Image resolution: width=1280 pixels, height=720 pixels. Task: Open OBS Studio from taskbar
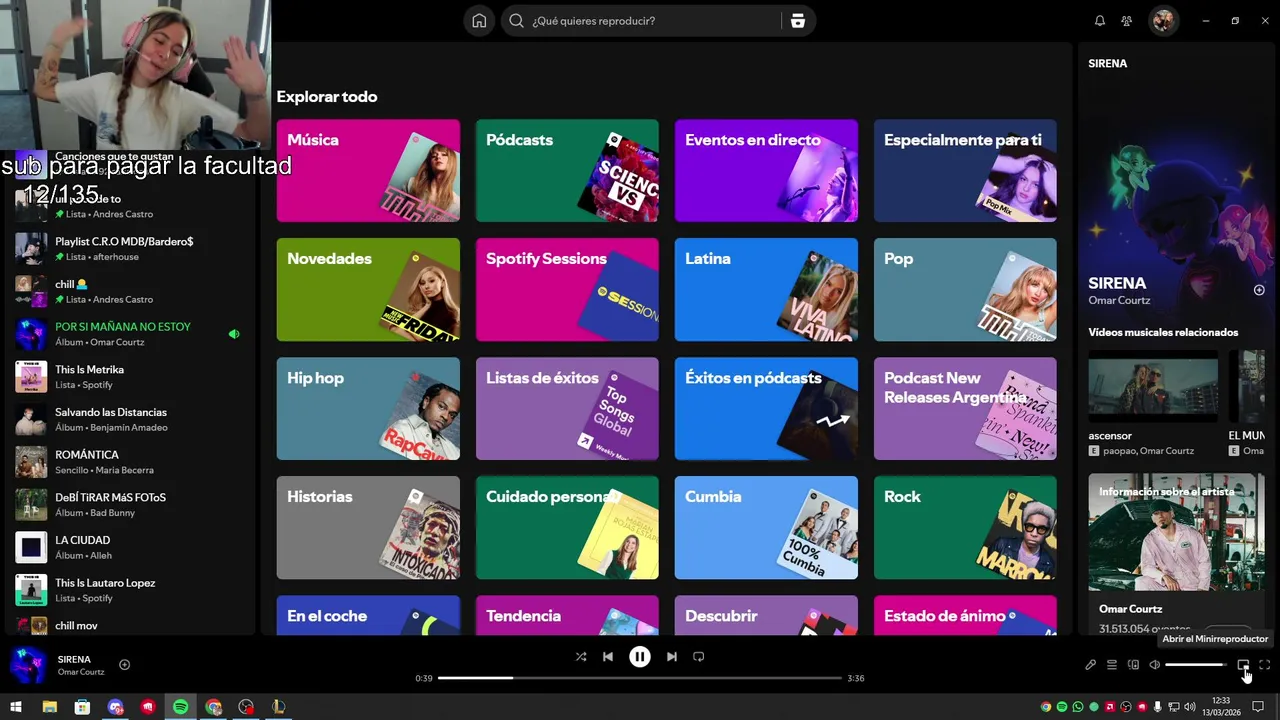pyautogui.click(x=246, y=707)
